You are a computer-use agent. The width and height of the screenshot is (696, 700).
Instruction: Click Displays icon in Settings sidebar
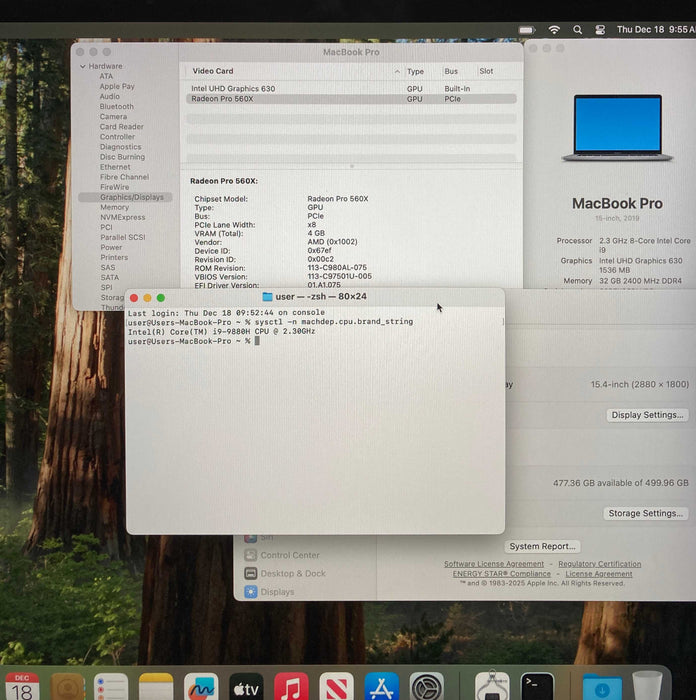coord(250,592)
